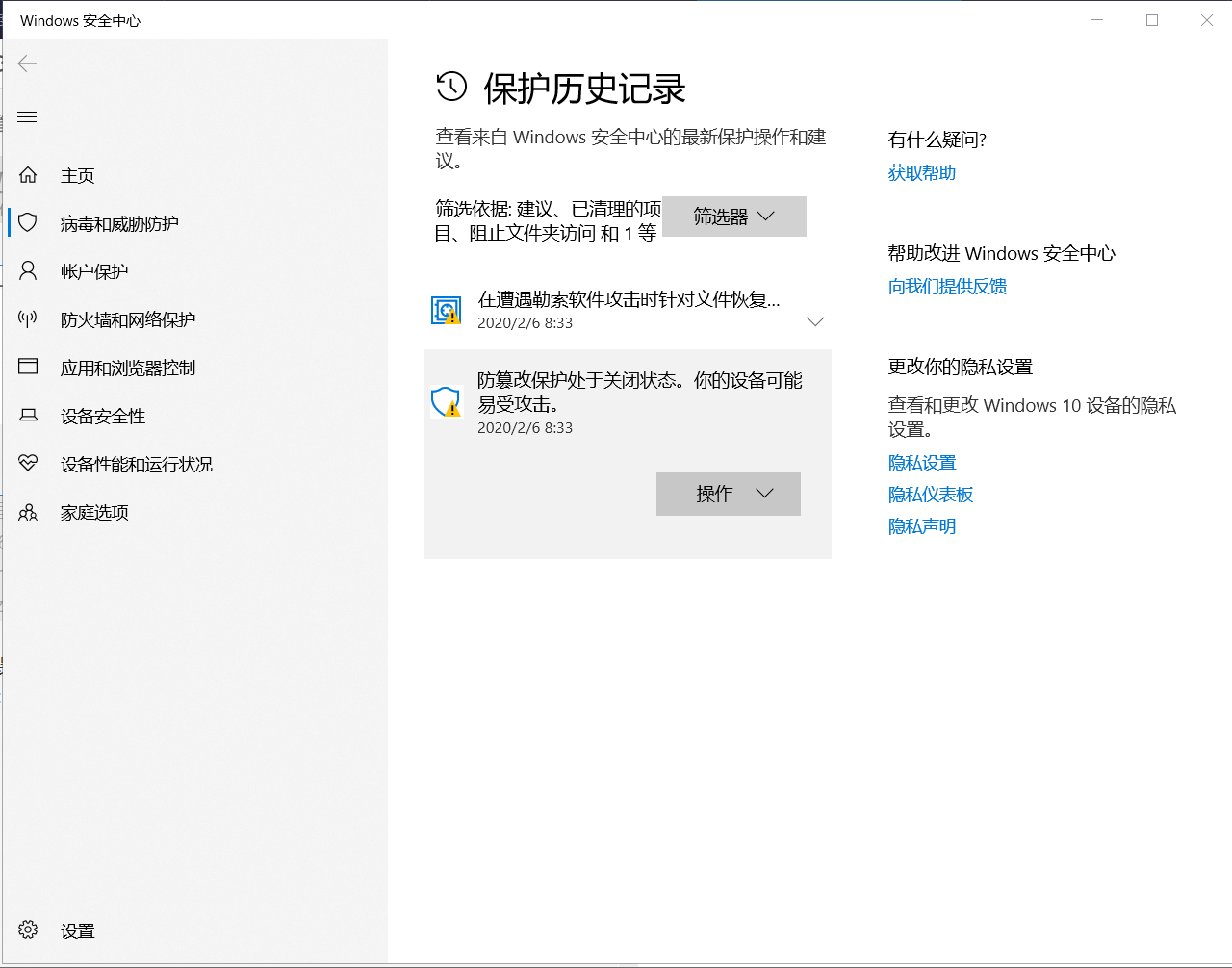Open 设备性能和运行状况 section
1232x968 pixels.
(x=137, y=464)
